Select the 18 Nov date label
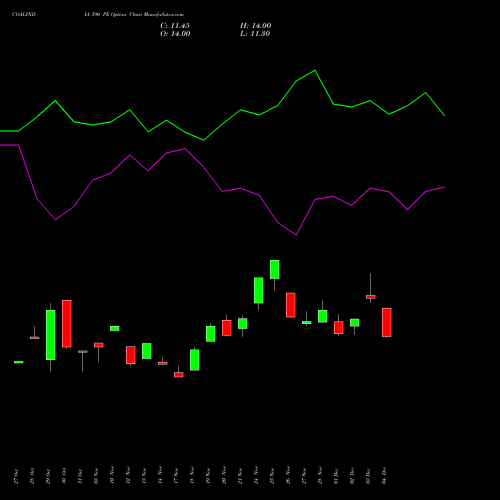This screenshot has width=500, height=500. pyautogui.click(x=192, y=475)
